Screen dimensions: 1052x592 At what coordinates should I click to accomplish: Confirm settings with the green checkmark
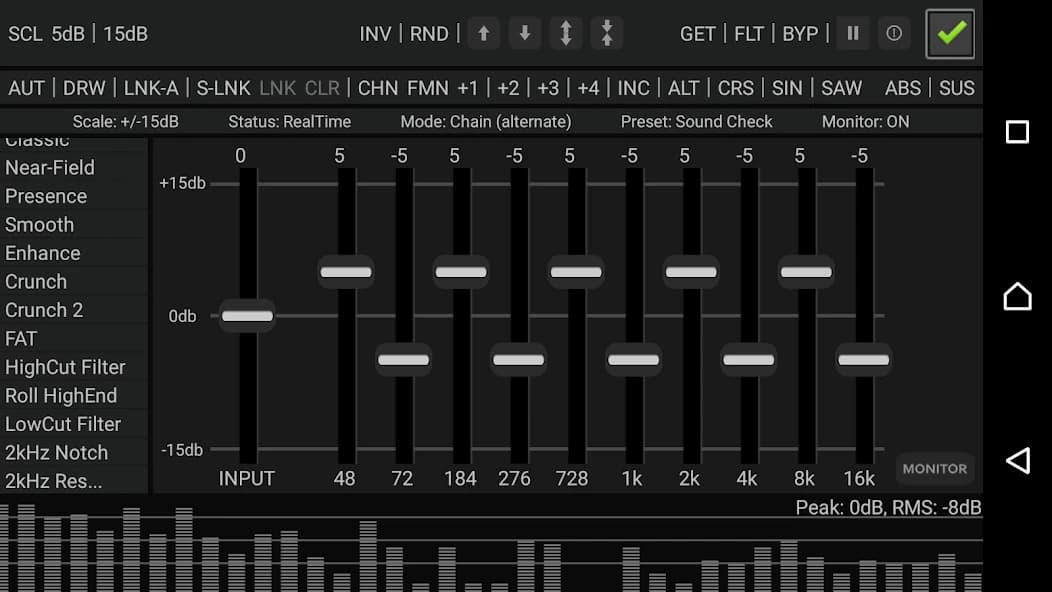[x=948, y=33]
